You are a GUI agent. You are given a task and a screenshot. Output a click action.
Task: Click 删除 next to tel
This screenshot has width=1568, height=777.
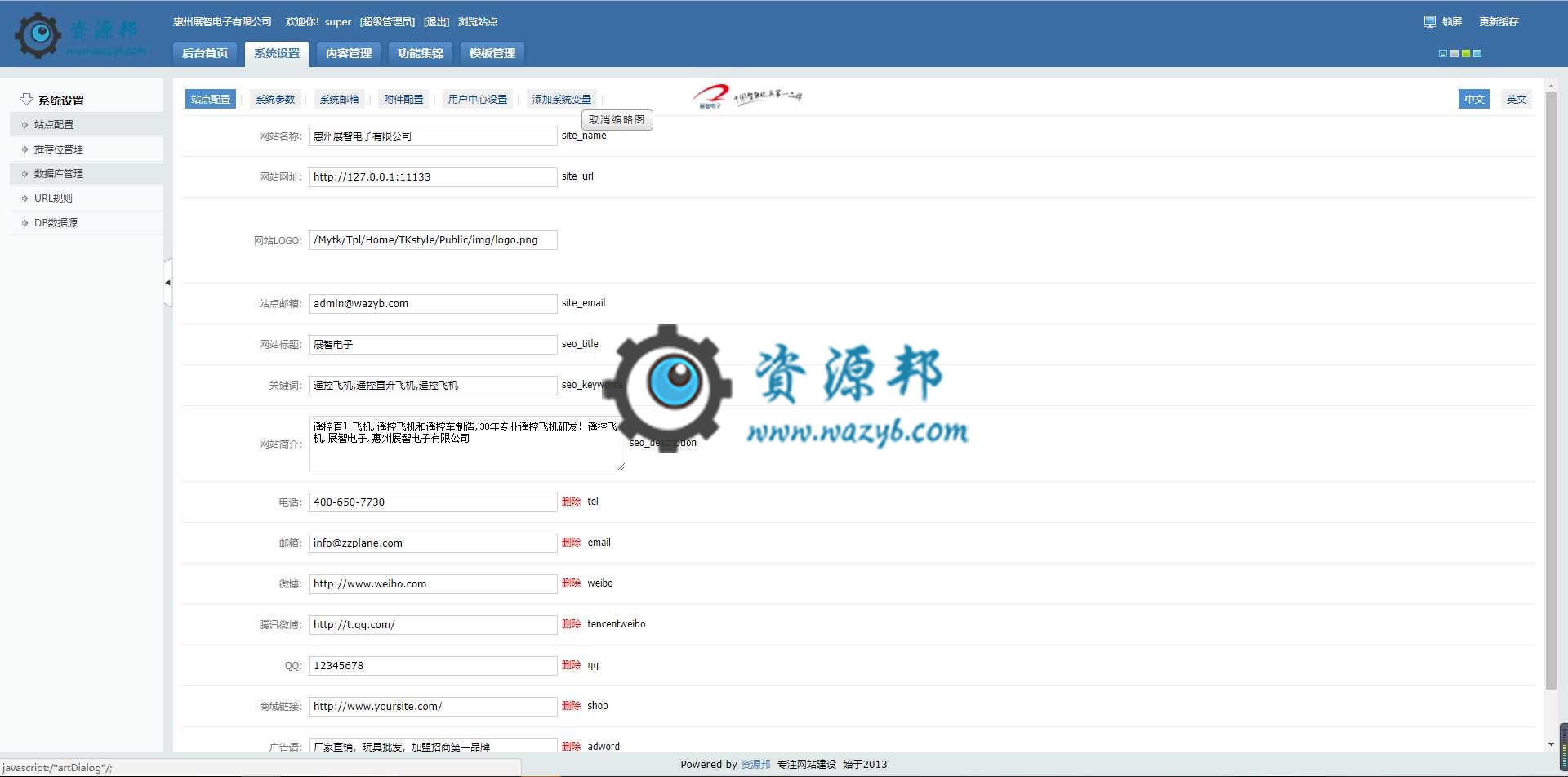point(572,502)
